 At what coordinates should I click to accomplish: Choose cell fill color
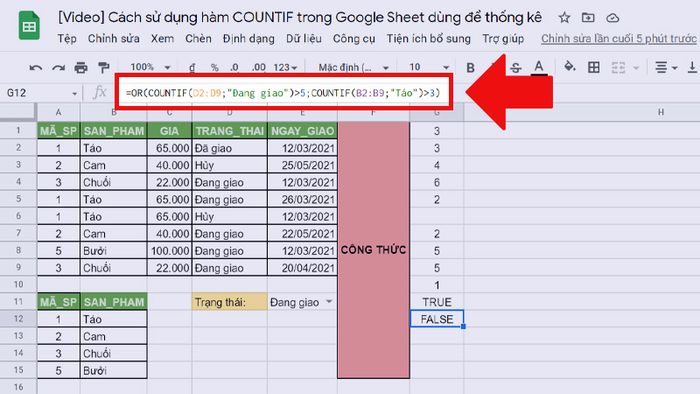tap(569, 67)
